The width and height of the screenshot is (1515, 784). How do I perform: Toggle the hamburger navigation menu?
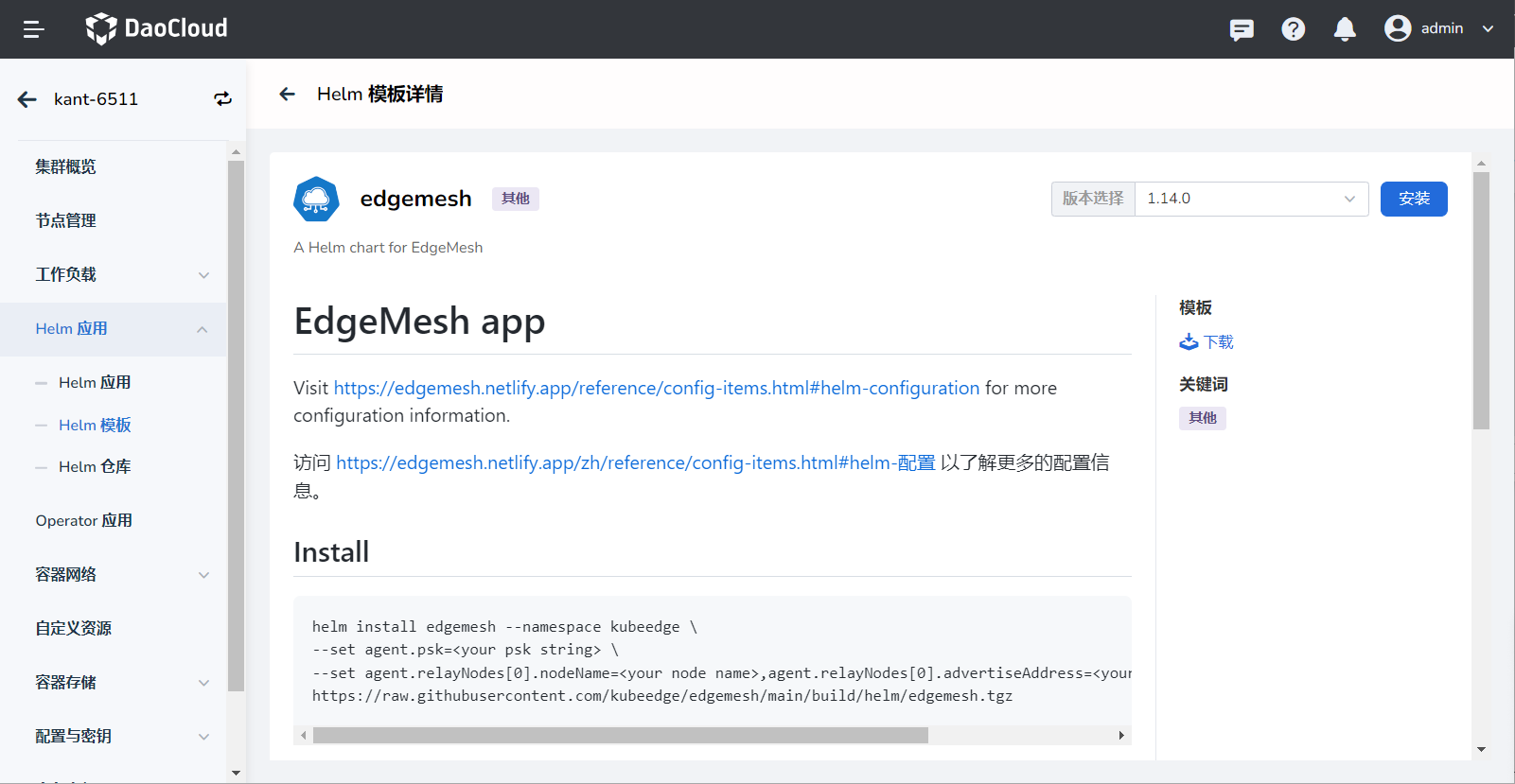[x=34, y=29]
